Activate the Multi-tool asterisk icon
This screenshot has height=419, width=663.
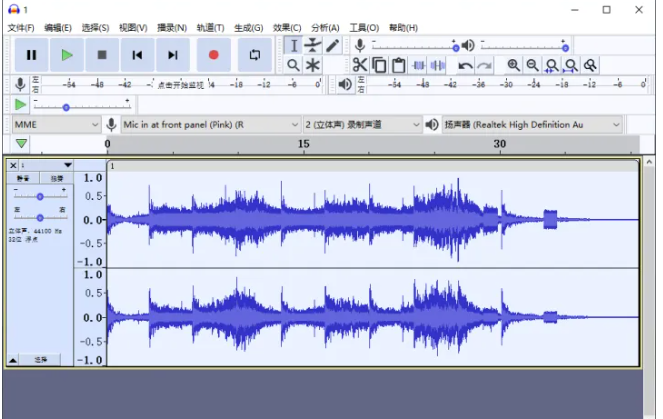click(x=313, y=65)
